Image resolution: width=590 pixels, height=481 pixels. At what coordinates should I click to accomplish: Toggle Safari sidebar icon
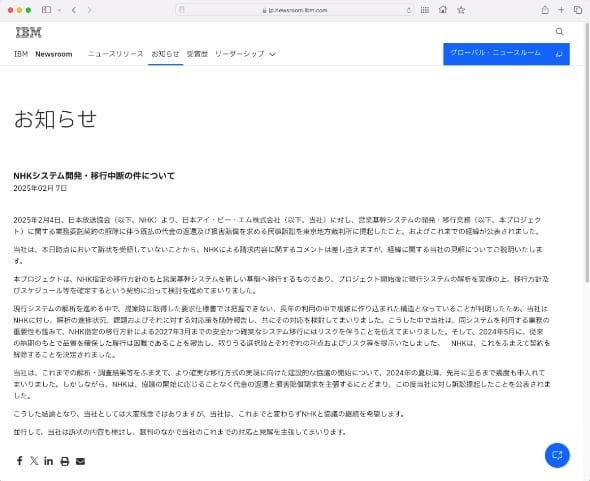47,10
